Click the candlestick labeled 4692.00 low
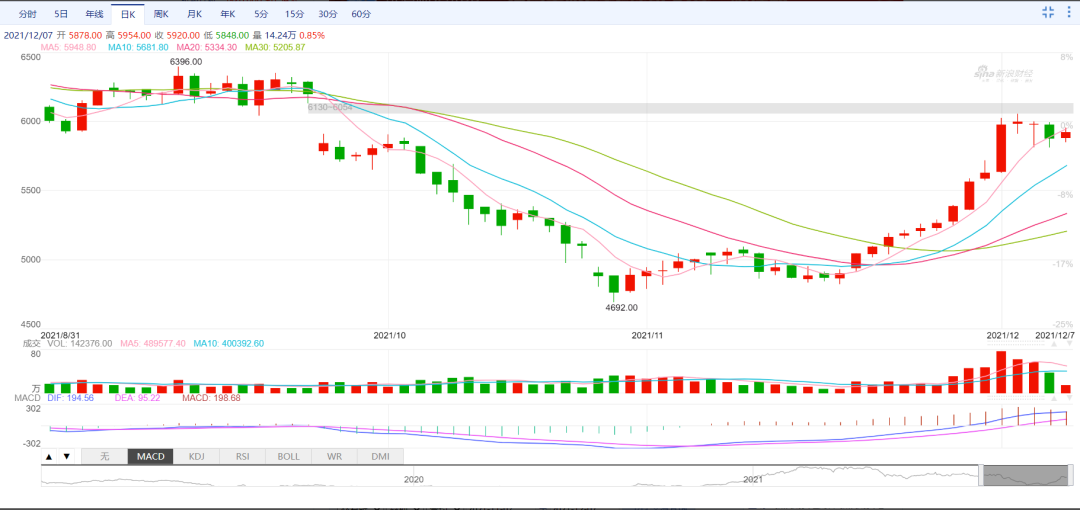This screenshot has height=510, width=1080. click(x=614, y=283)
